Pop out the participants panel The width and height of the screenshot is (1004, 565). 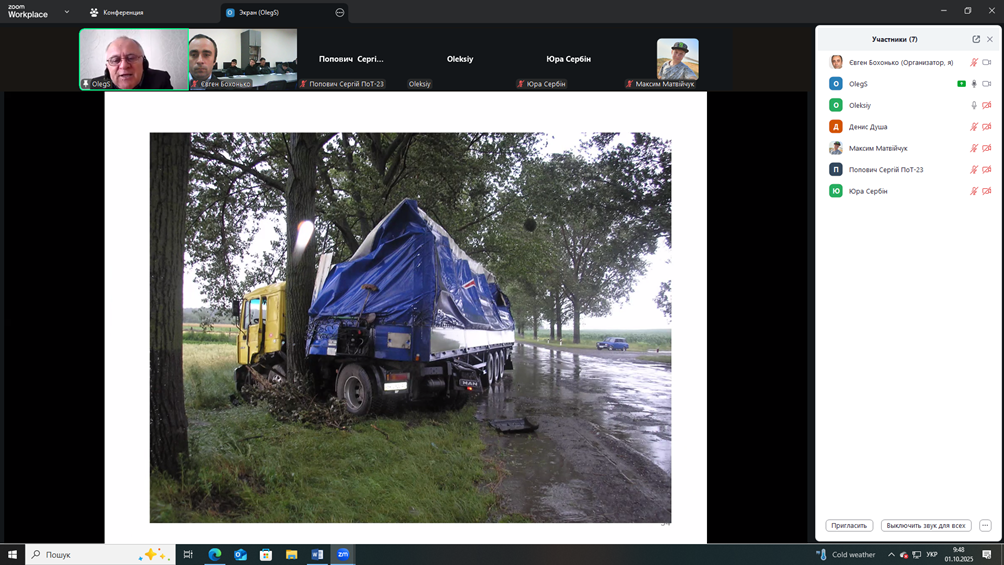[976, 39]
